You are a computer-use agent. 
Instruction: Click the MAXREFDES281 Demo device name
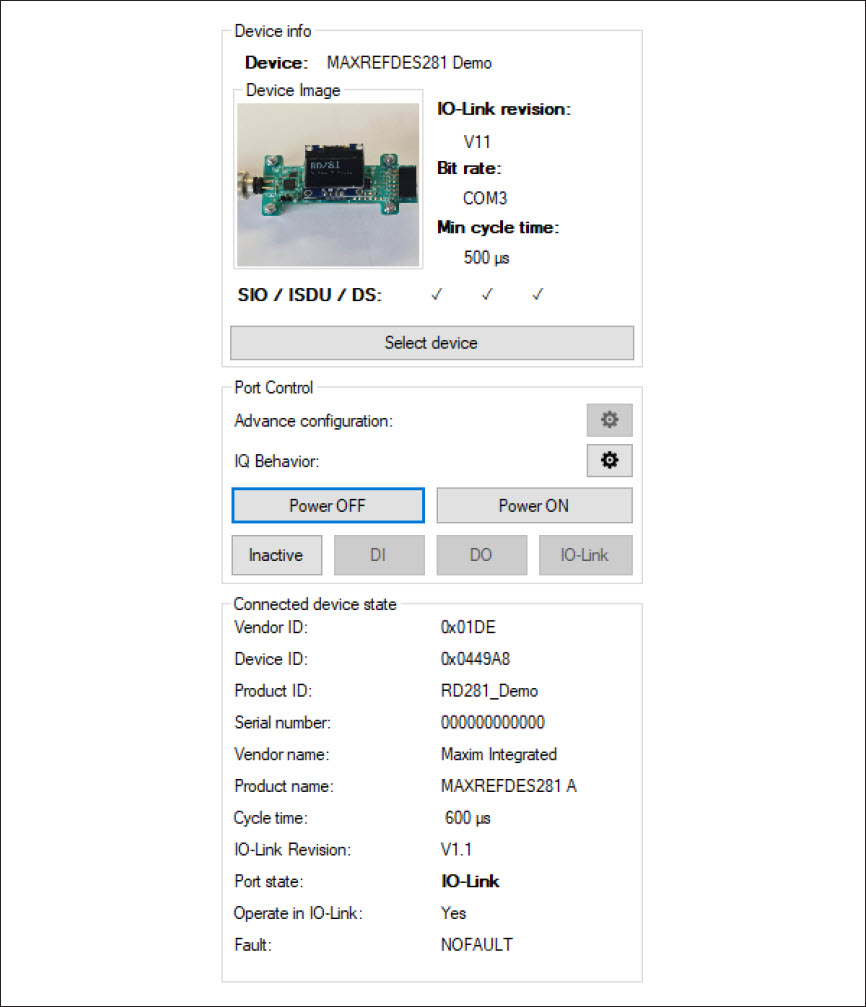[409, 63]
